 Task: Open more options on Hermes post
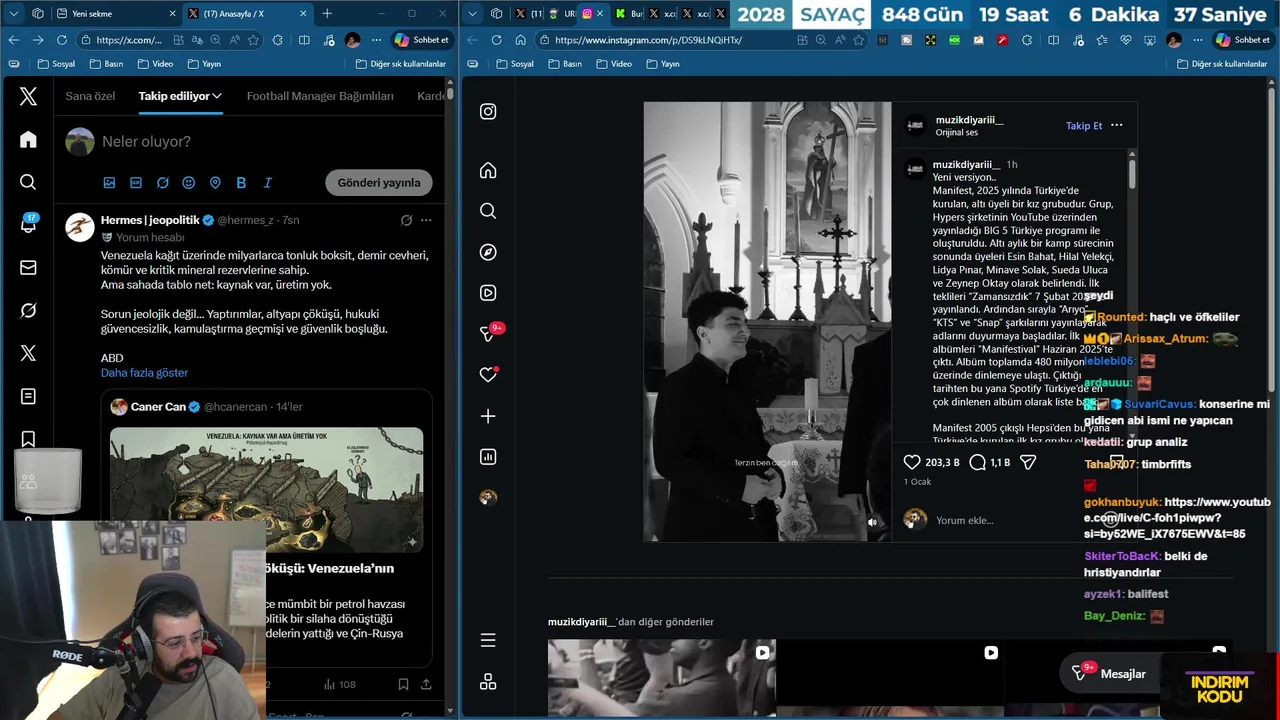426,220
